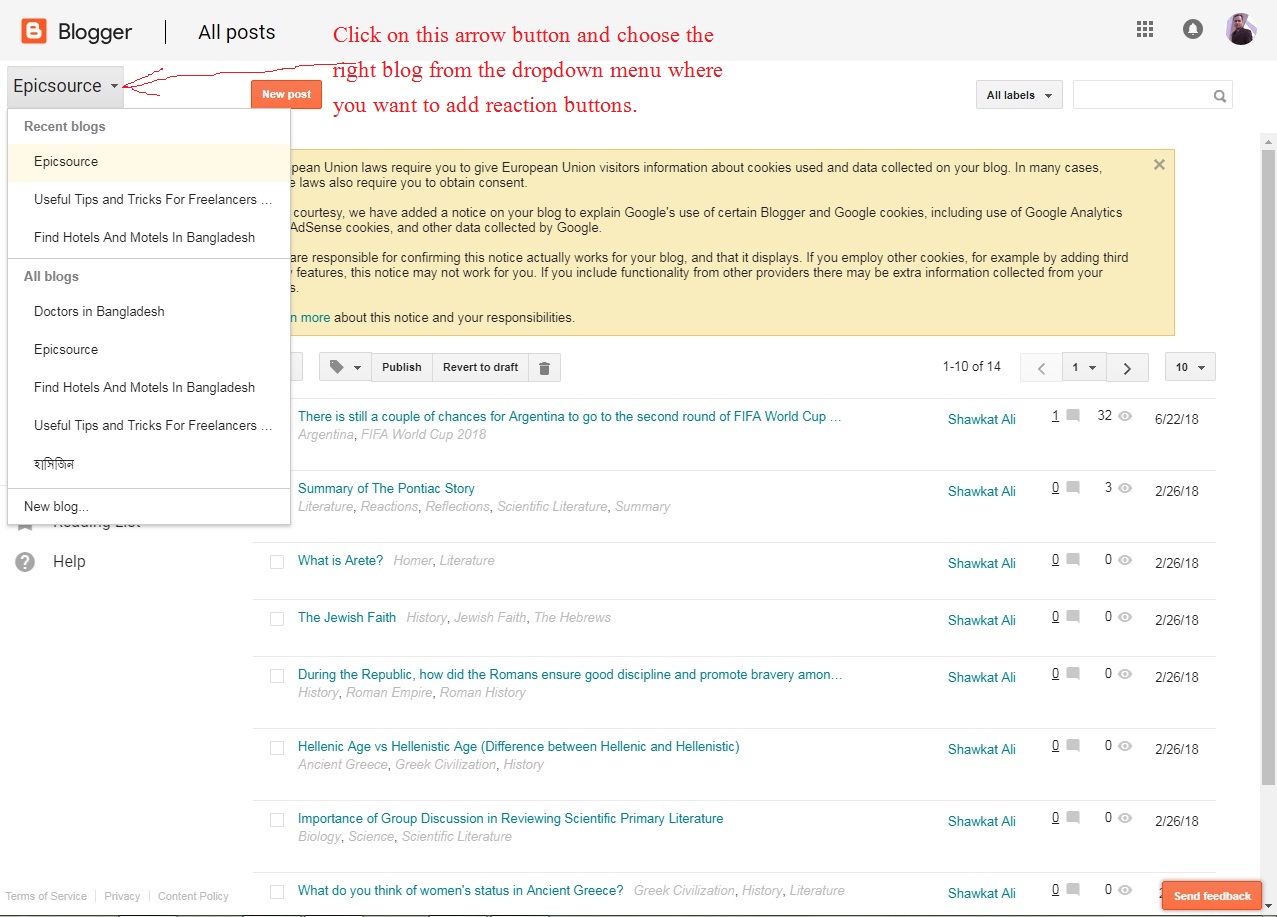Click the search magnifier icon
This screenshot has width=1277, height=917.
(x=1219, y=96)
